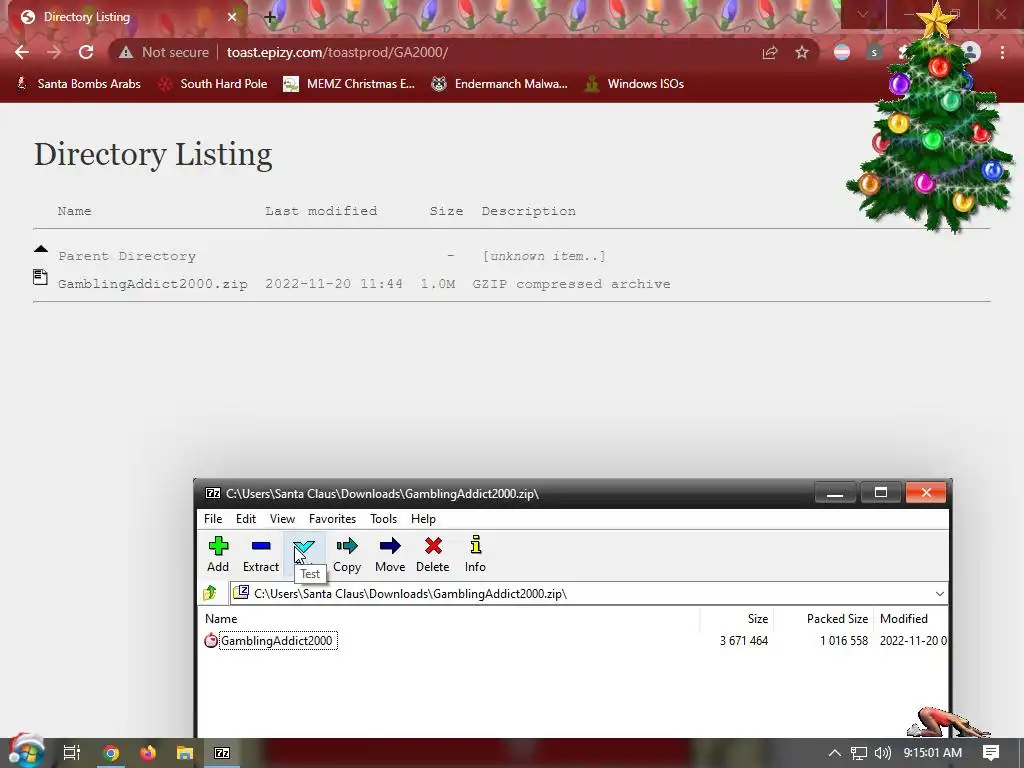1024x768 pixels.
Task: Select the GamblingAddict2000 file icon in 7-Zip list
Action: click(210, 641)
